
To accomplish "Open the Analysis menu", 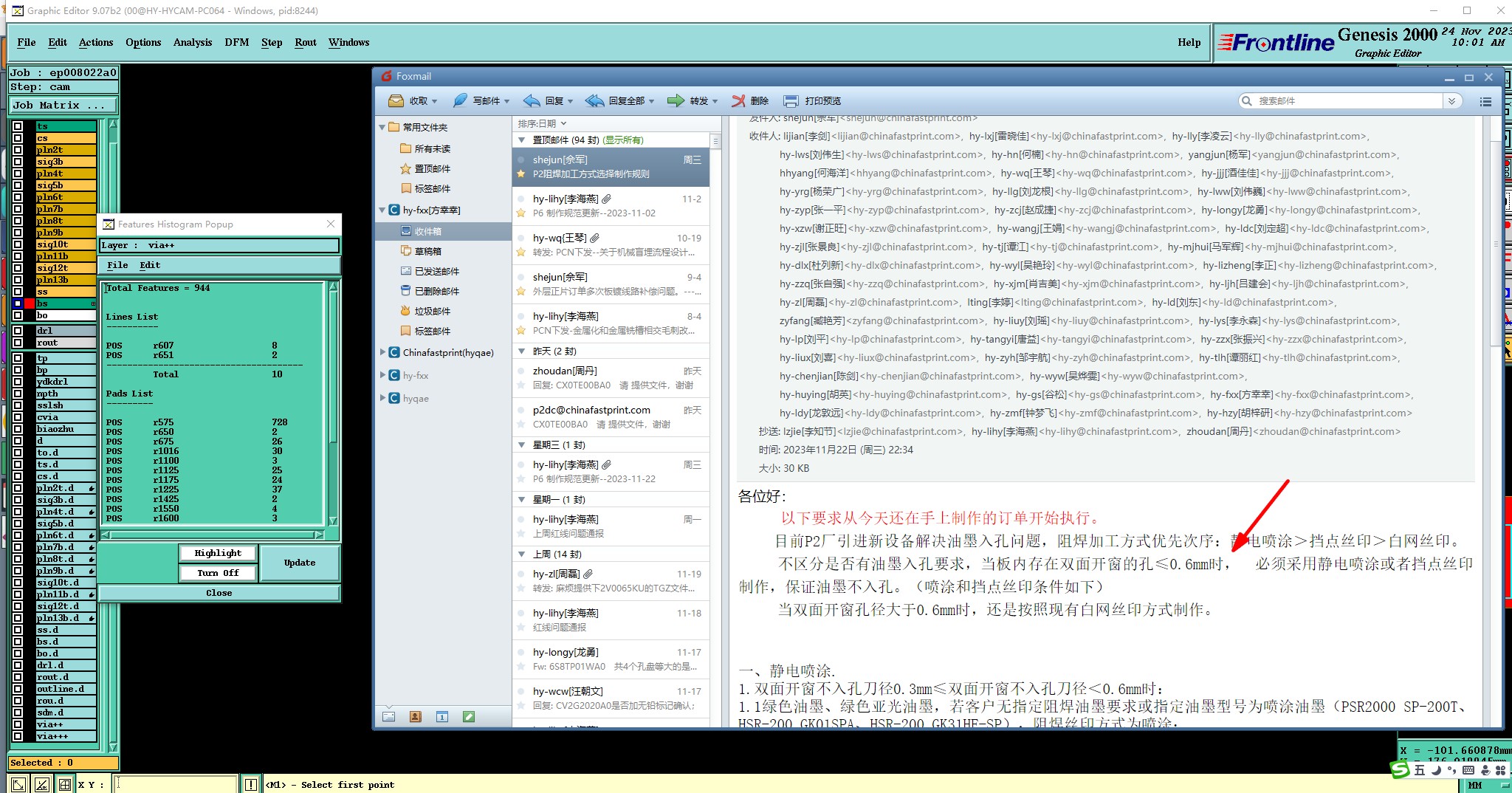I will click(193, 42).
